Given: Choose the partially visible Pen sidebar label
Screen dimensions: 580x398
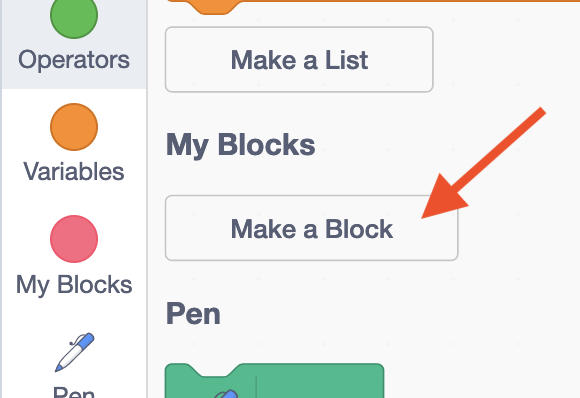Looking at the screenshot, I should pos(74,392).
